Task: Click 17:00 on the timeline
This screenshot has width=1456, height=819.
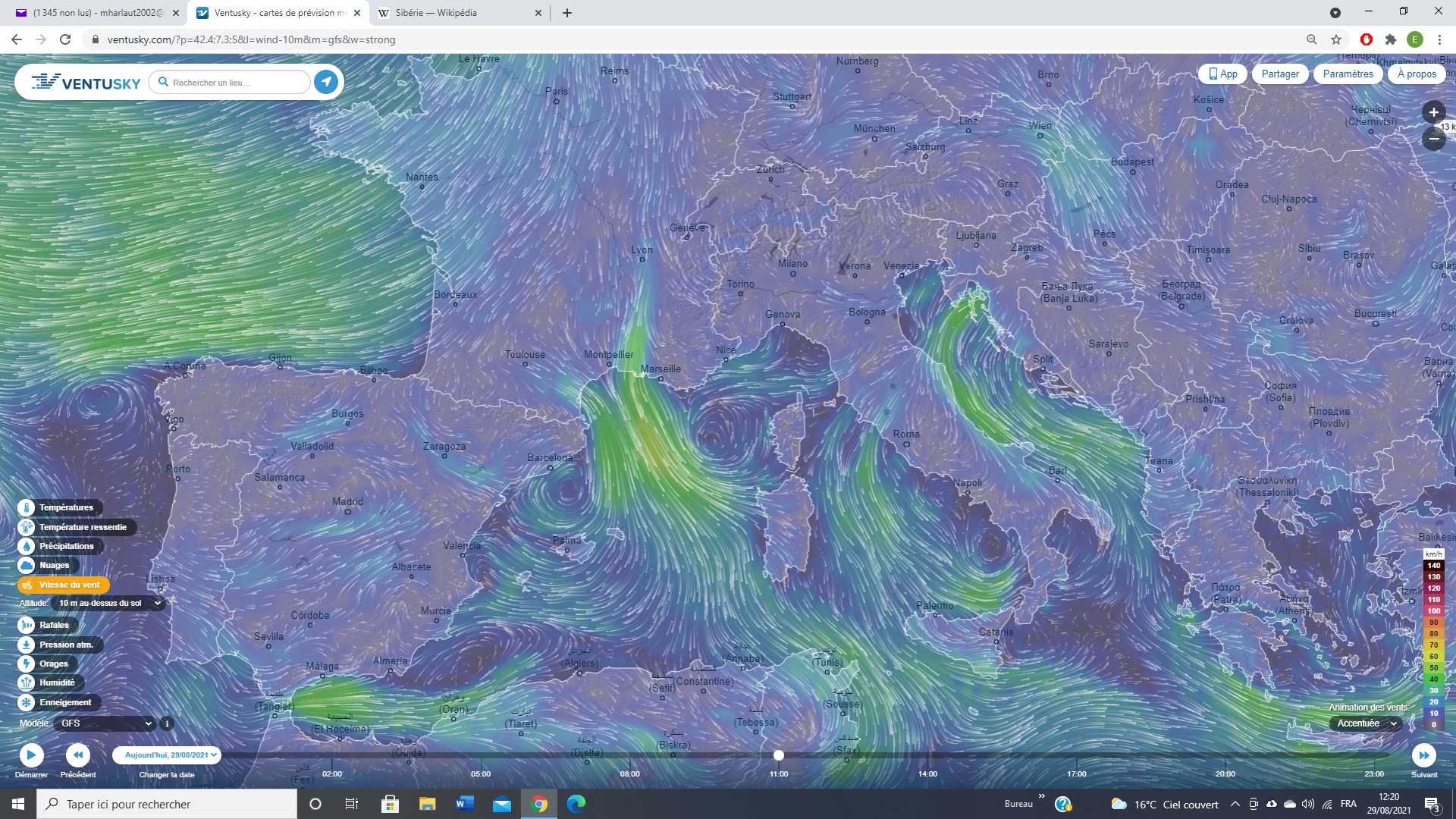Action: (x=1076, y=757)
